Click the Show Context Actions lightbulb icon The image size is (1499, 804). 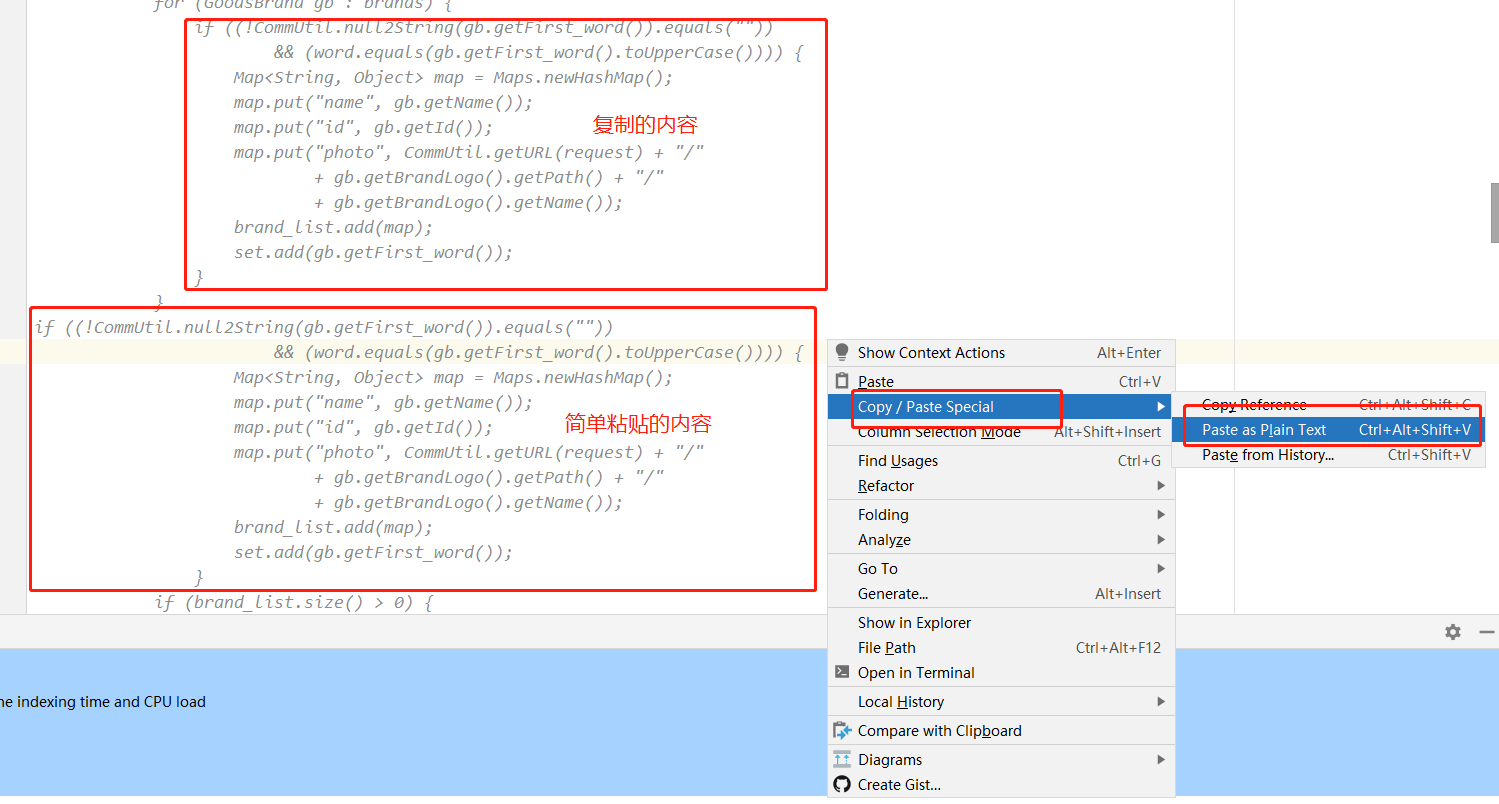[841, 352]
